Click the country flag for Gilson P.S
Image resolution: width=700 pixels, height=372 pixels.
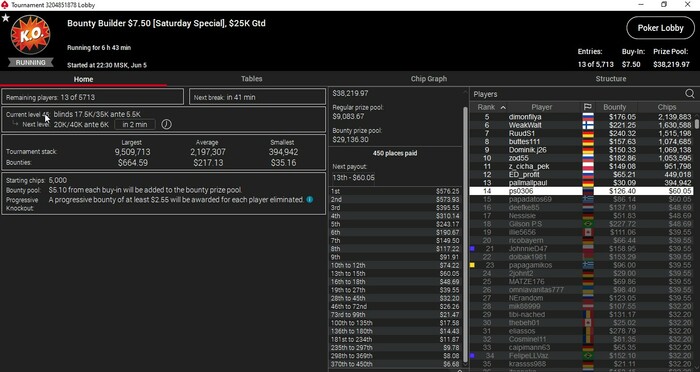pos(588,224)
